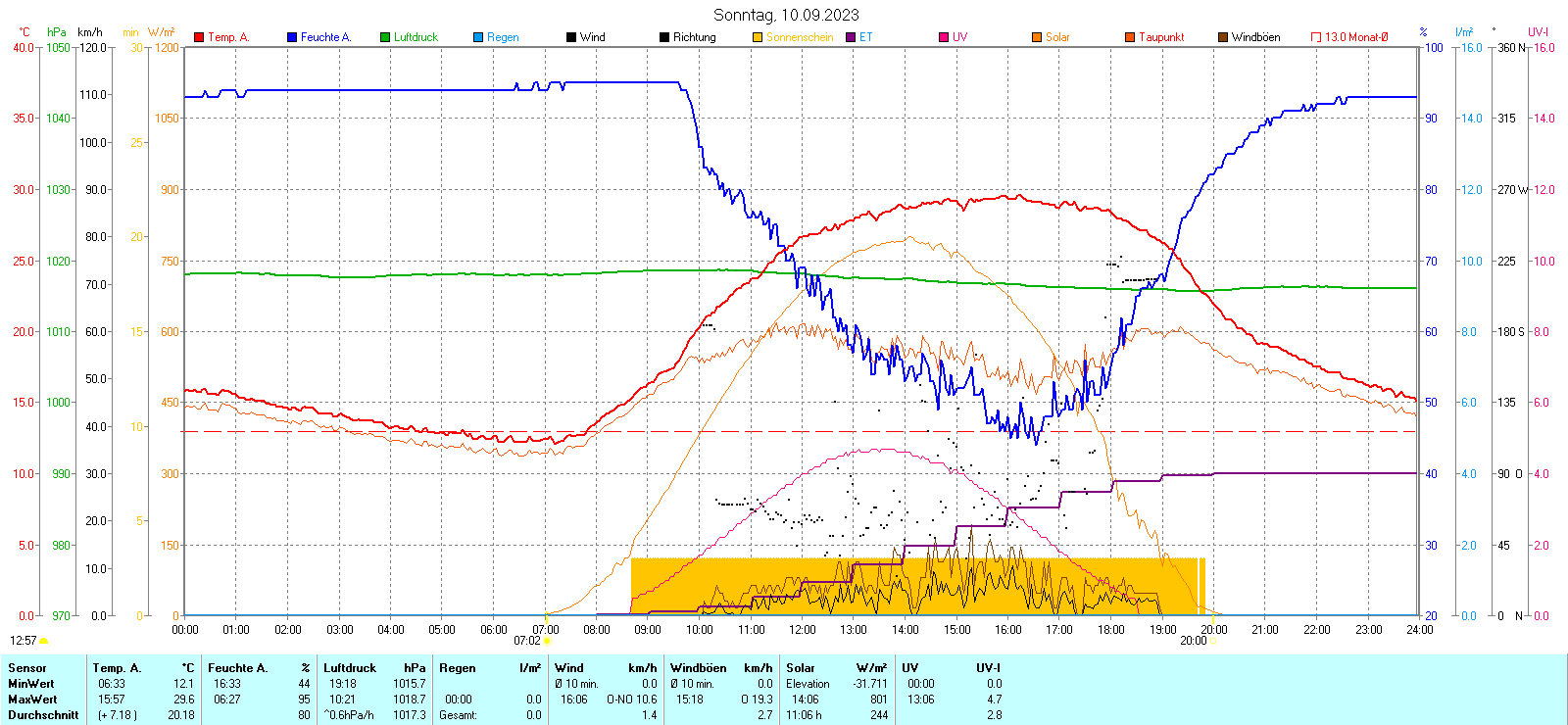The width and height of the screenshot is (1568, 725).
Task: Click the MaxWert row label
Action: 32,700
